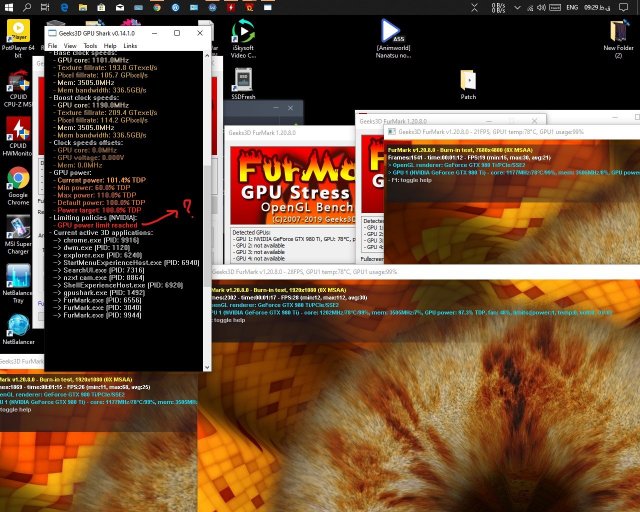This screenshot has height=512, width=640.
Task: Open the Patch folder on desktop
Action: click(x=468, y=81)
